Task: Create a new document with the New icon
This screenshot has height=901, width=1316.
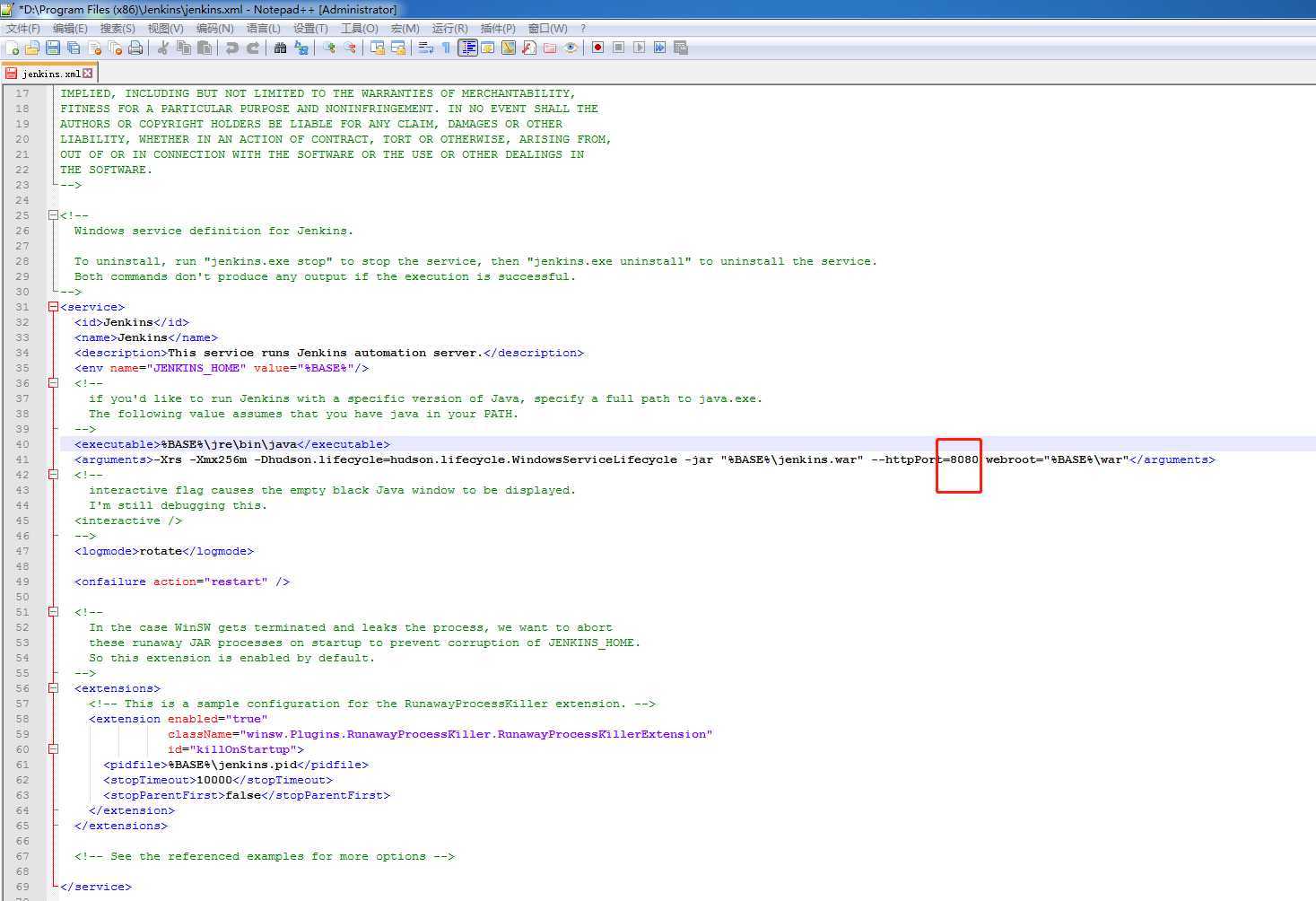Action: click(12, 48)
